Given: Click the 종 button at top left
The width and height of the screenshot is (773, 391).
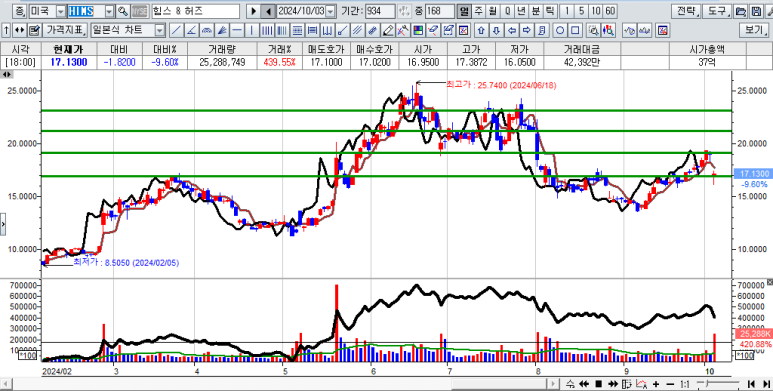Looking at the screenshot, I should [19, 11].
